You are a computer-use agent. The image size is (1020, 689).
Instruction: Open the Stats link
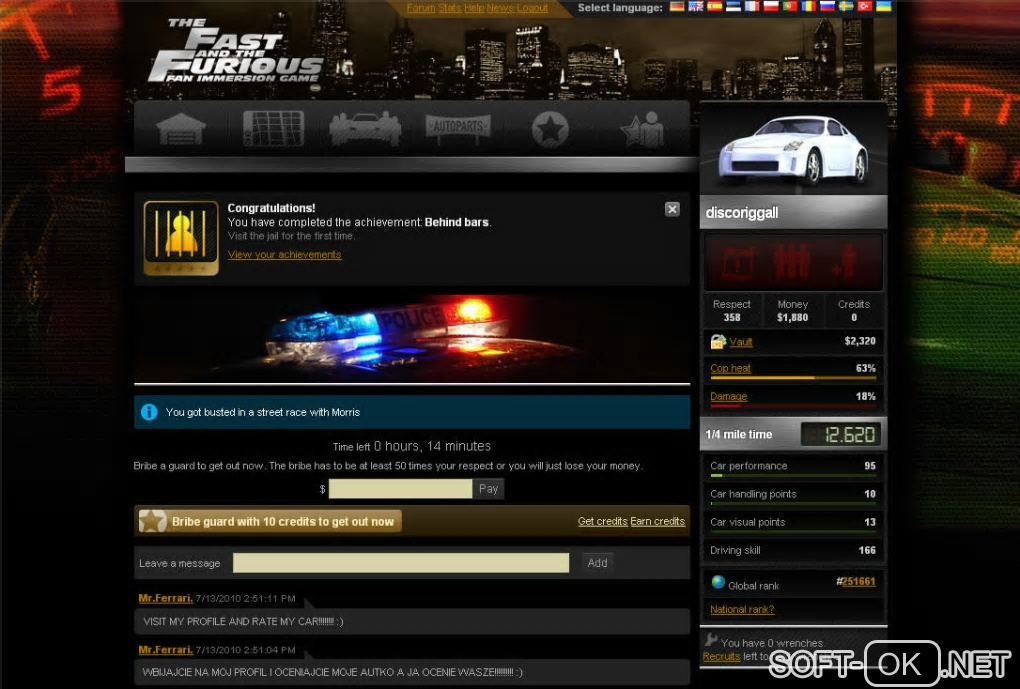tap(450, 8)
